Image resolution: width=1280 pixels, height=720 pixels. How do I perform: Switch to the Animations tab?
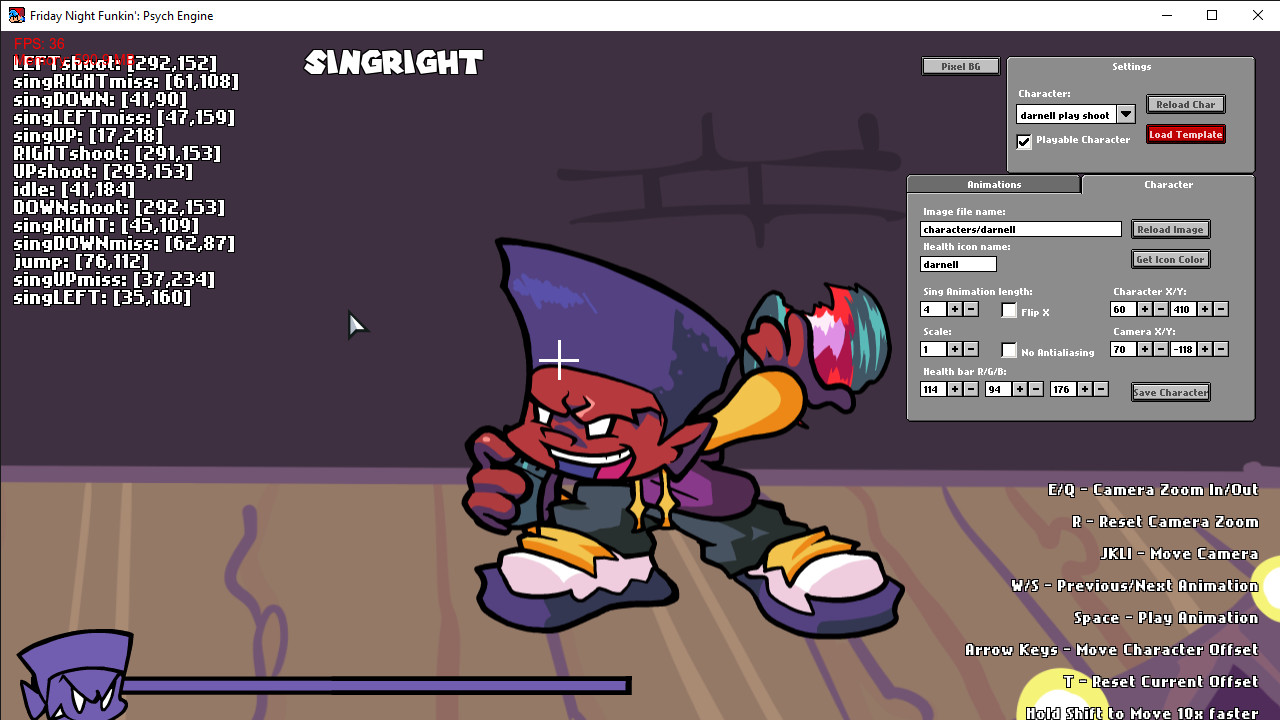[994, 184]
